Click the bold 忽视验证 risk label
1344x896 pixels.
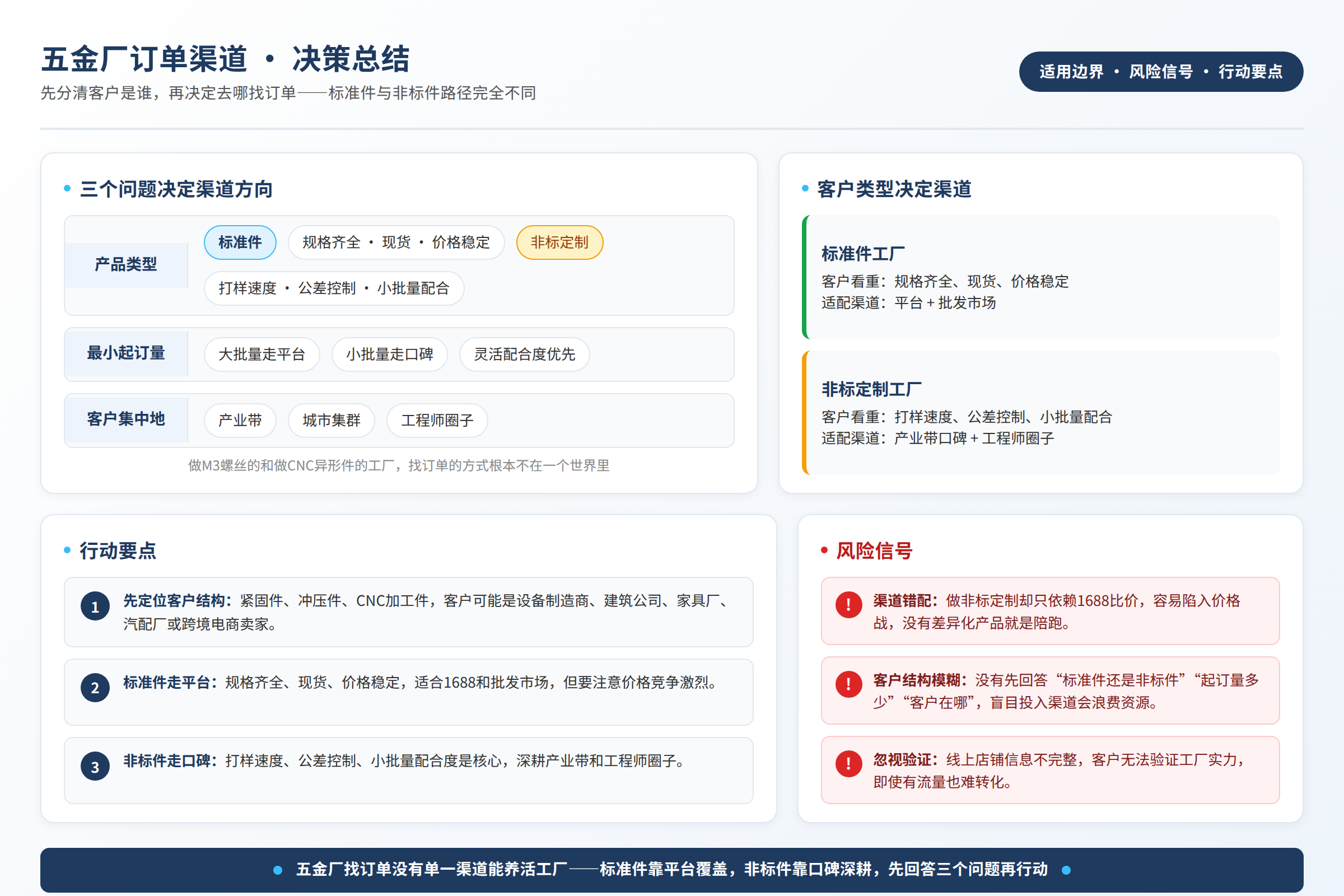click(x=905, y=759)
